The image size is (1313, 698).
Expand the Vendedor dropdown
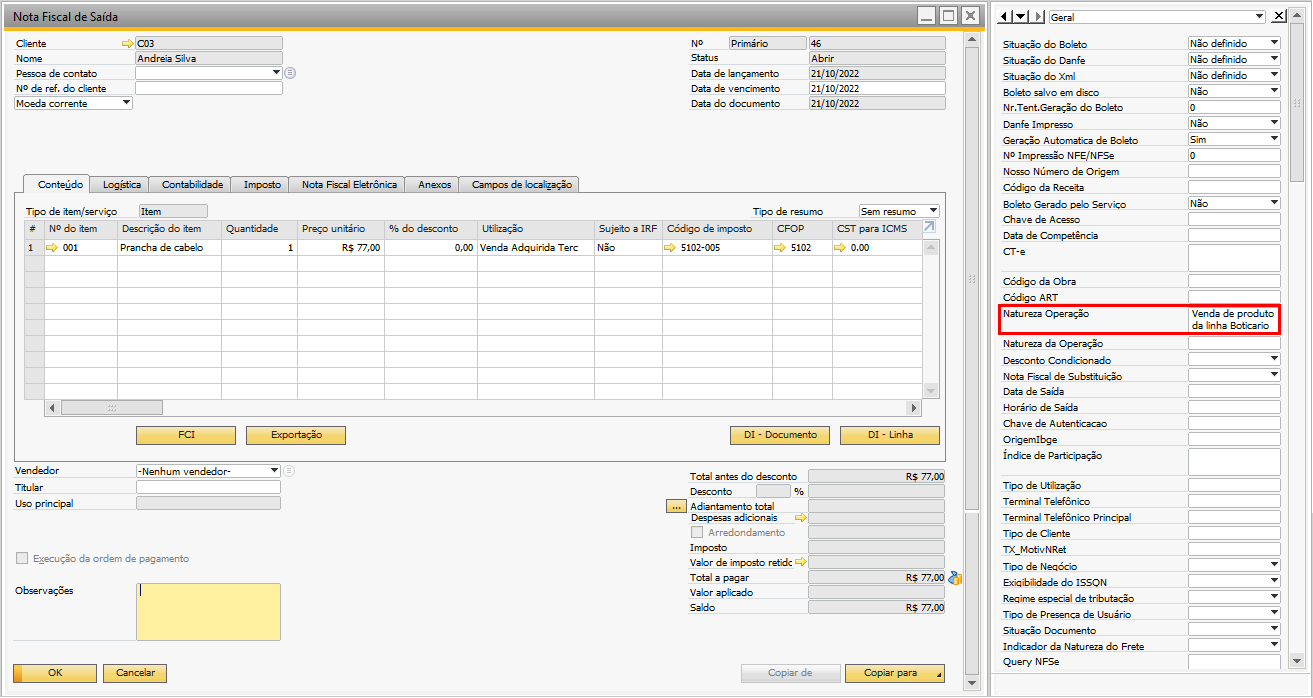pyautogui.click(x=274, y=471)
